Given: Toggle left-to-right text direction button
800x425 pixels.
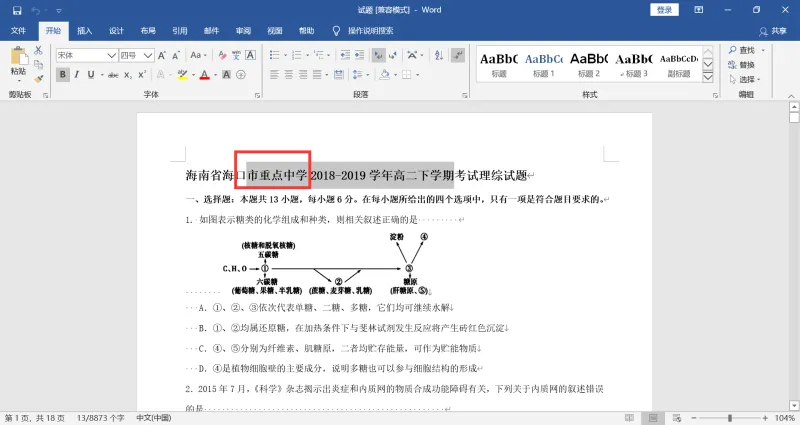Looking at the screenshot, I should (x=378, y=55).
